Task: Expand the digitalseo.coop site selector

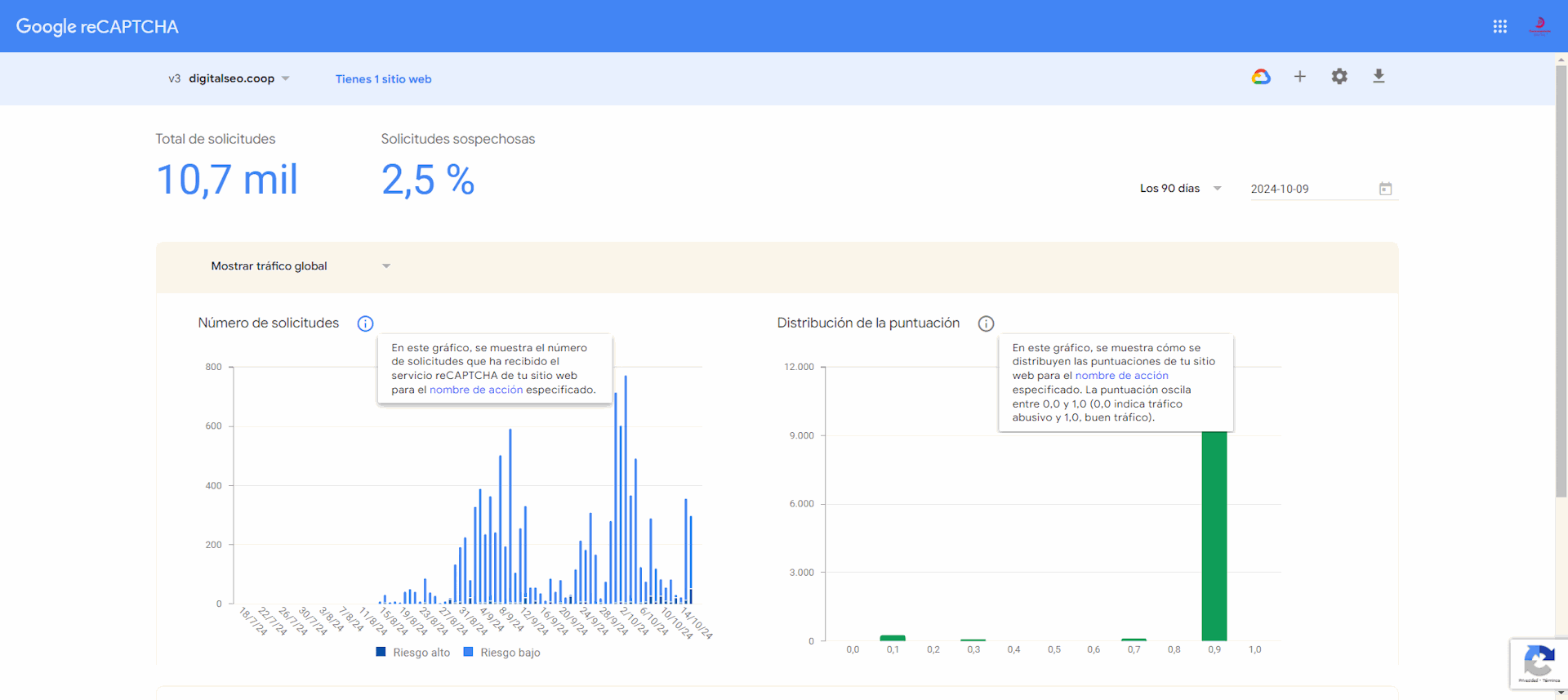Action: click(x=230, y=78)
